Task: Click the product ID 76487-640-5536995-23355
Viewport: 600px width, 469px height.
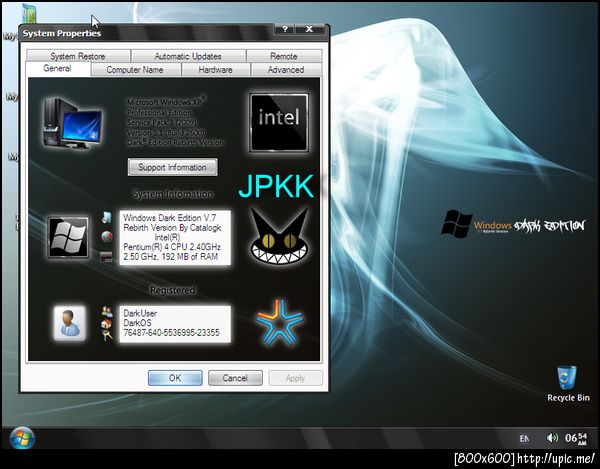Action: (x=171, y=332)
